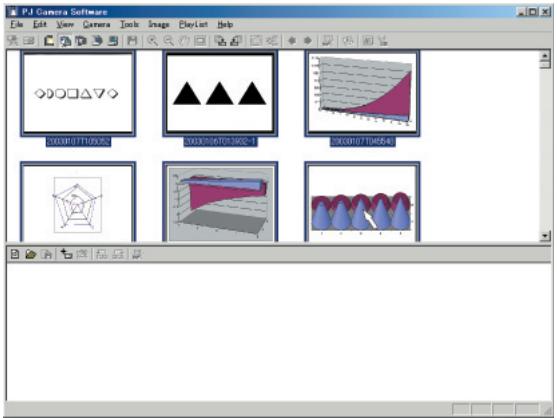557x418 pixels.
Task: Click the yellow open-folder toolbar icon
Action: 49,41
